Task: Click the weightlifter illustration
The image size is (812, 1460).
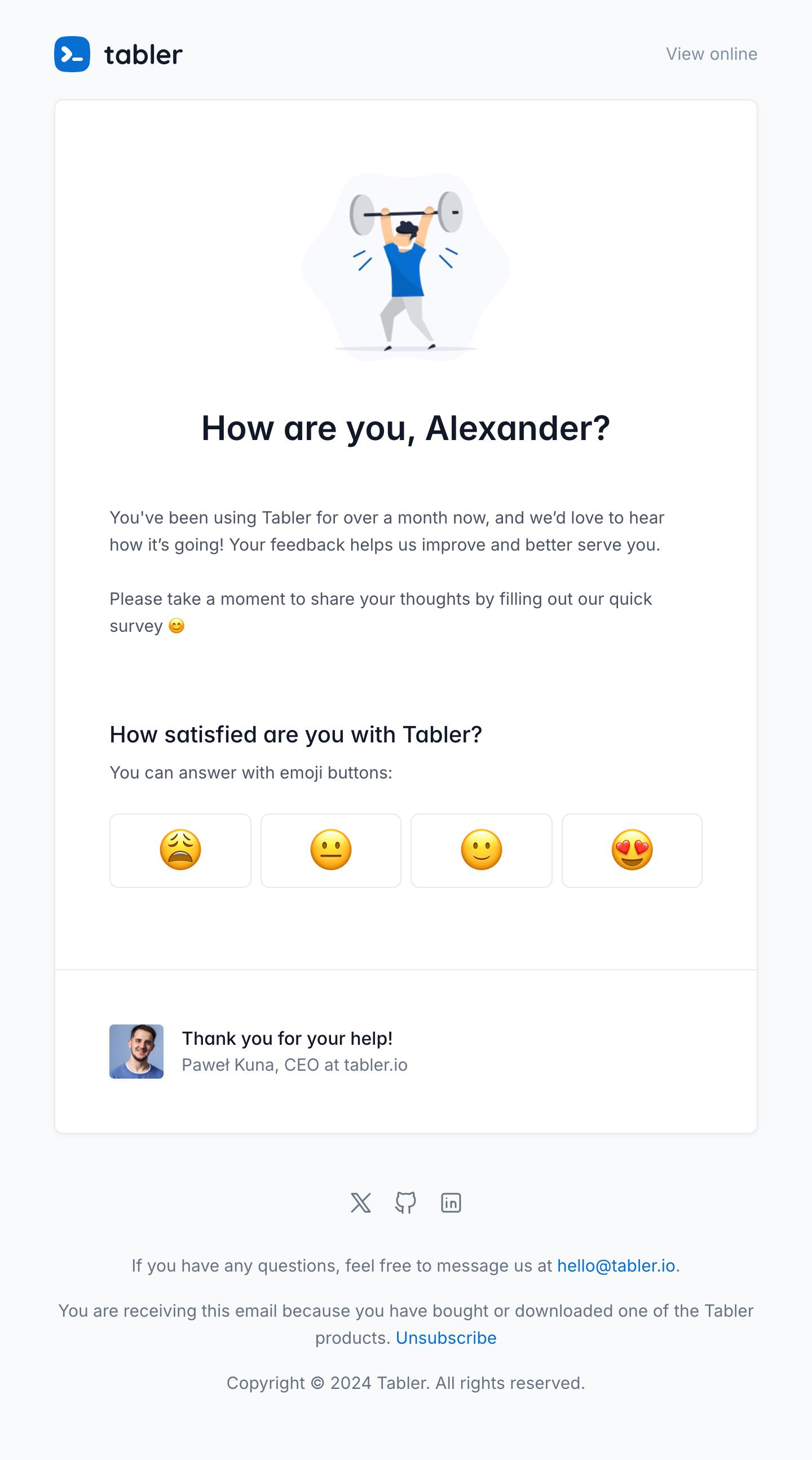Action: 405,267
